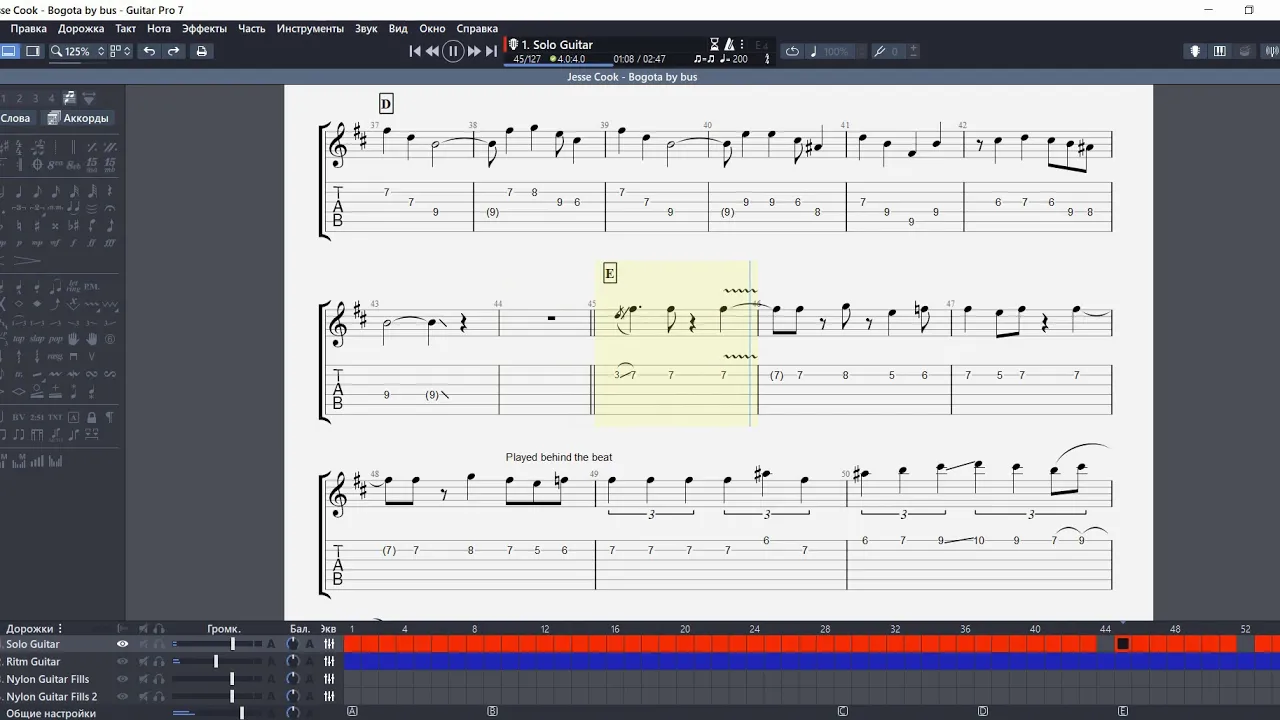Open the Слова lyrics button
The image size is (1280, 720).
pyautogui.click(x=16, y=118)
